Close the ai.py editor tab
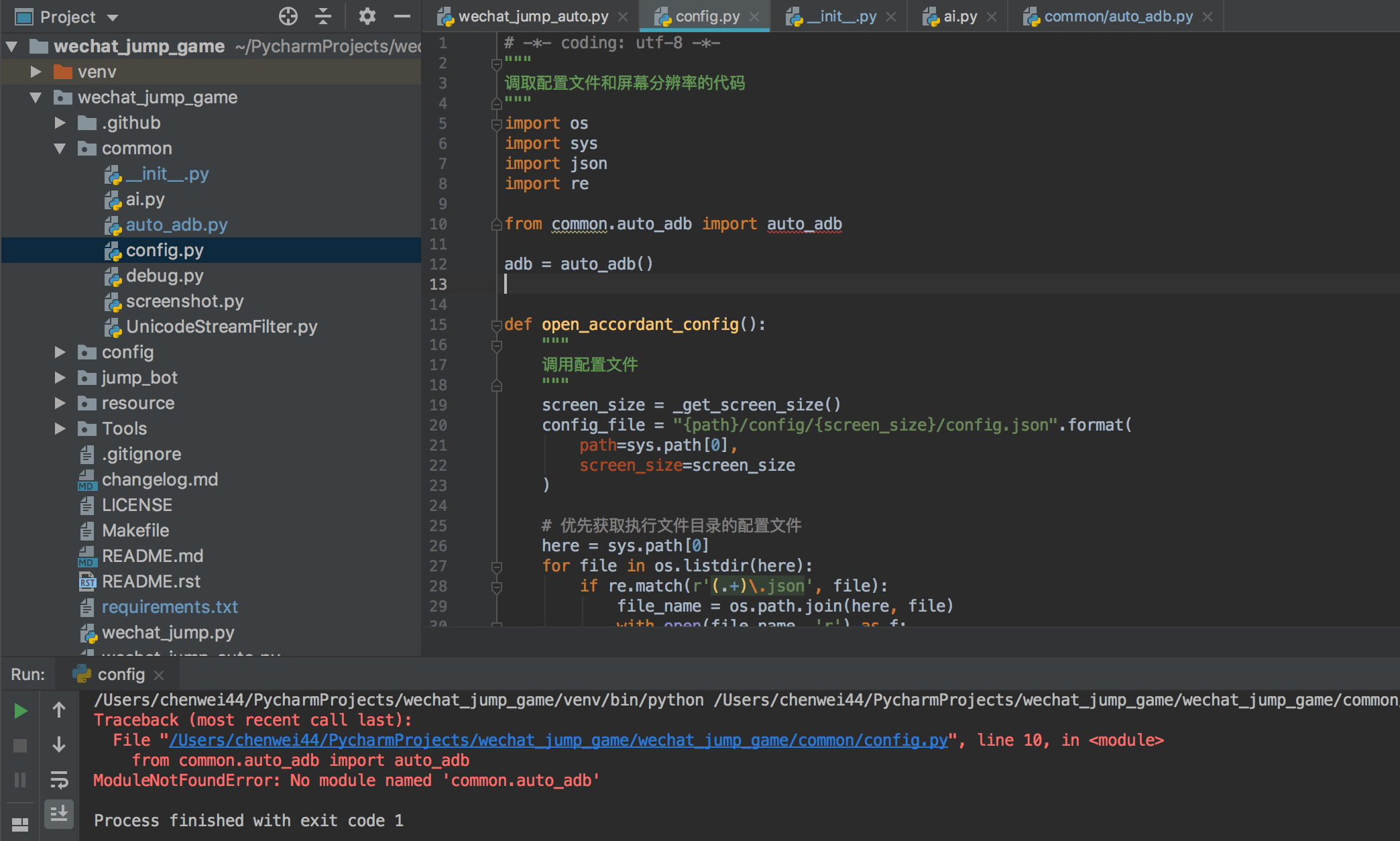Screen dimensions: 1400x841 992,17
